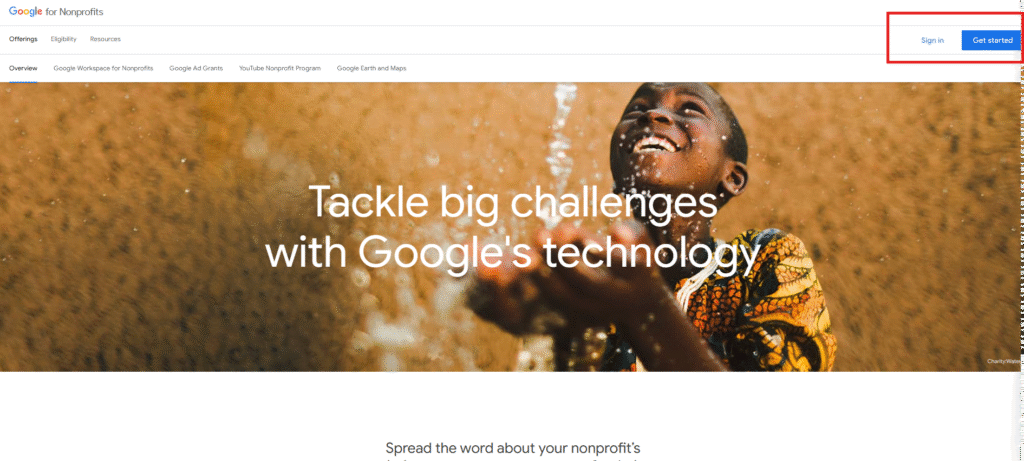Go to the Resources menu item
1024x461 pixels.
click(105, 39)
